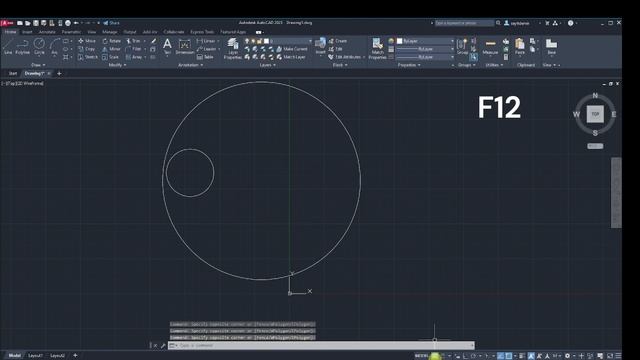Image resolution: width=640 pixels, height=360 pixels.
Task: Open the Insert ribbon tab
Action: point(27,31)
